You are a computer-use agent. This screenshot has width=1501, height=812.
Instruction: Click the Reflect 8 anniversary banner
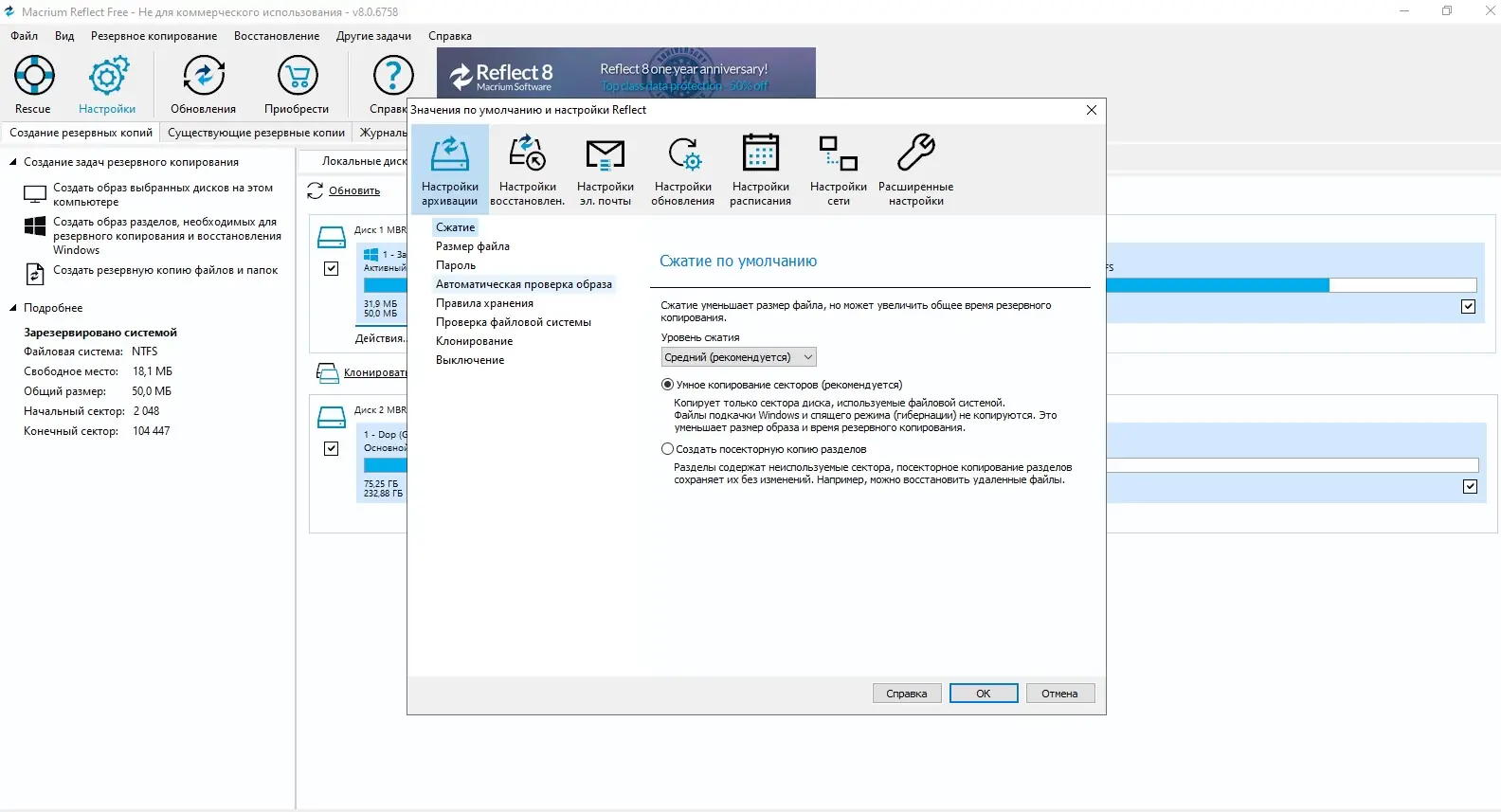tap(626, 73)
